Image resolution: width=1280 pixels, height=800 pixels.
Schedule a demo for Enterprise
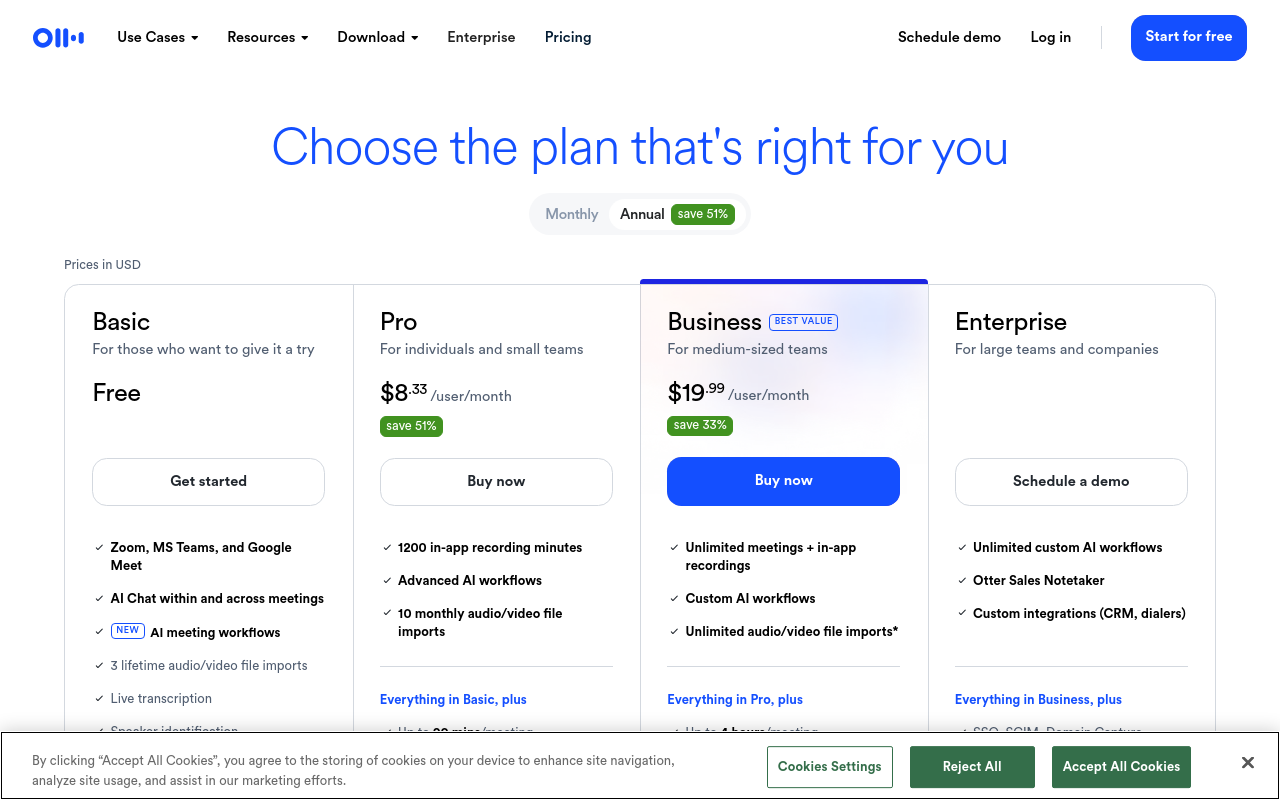[1070, 481]
